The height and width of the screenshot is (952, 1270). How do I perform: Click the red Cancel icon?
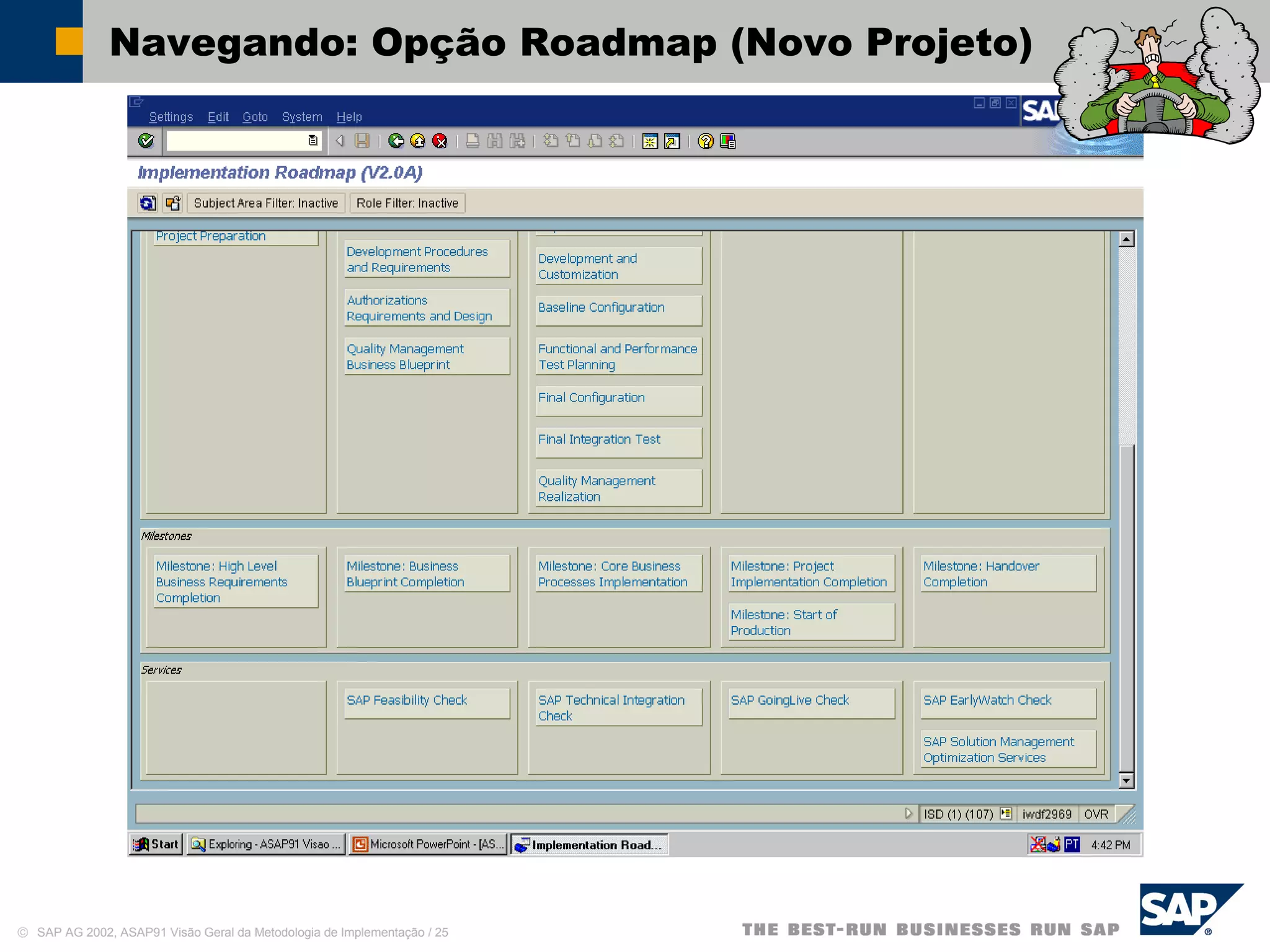(x=440, y=141)
